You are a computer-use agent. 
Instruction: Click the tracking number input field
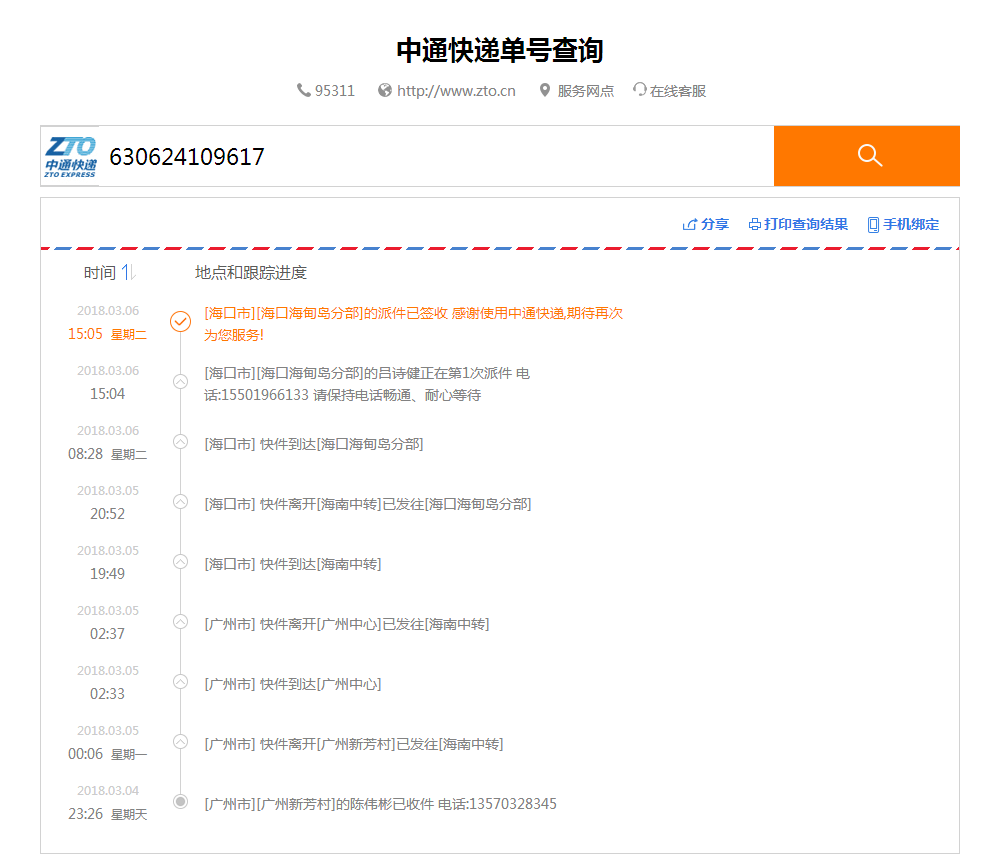(436, 156)
